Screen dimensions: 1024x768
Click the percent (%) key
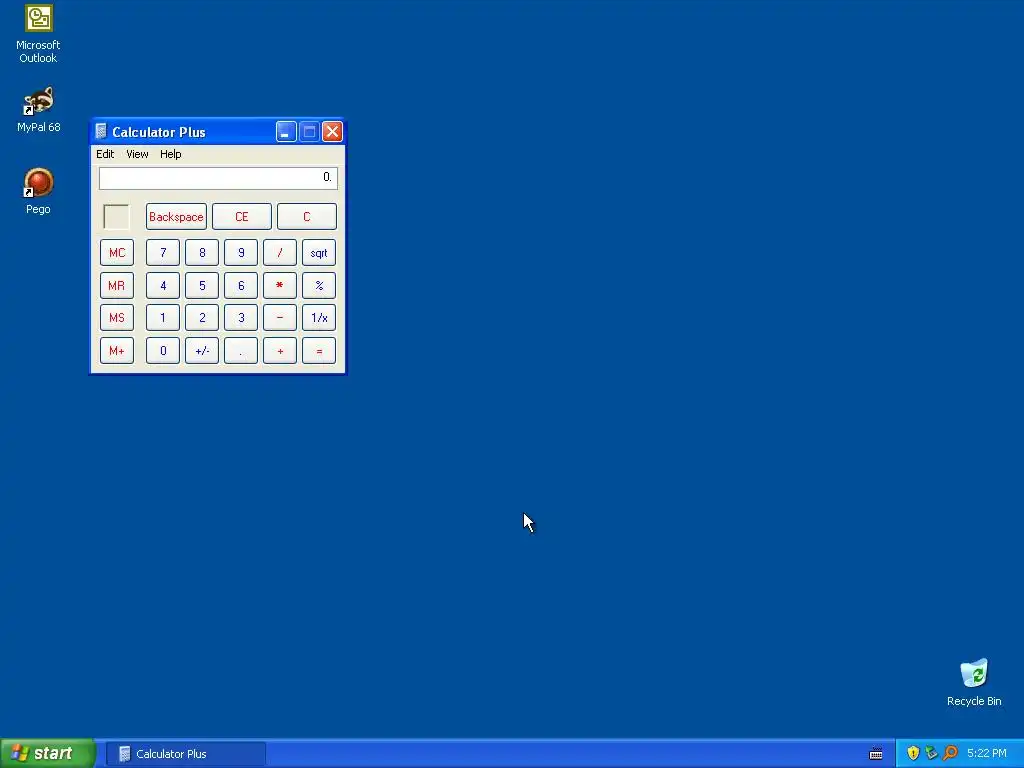(x=319, y=285)
